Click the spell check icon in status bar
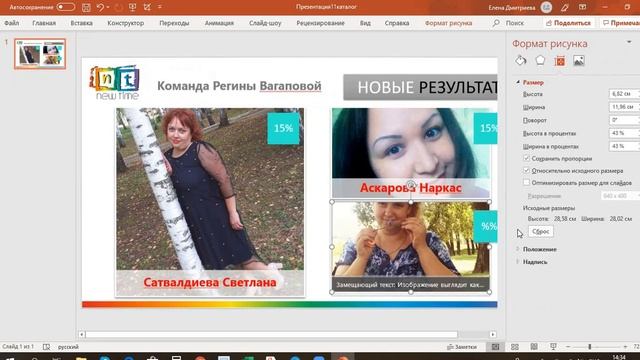The image size is (640, 360). (46, 347)
